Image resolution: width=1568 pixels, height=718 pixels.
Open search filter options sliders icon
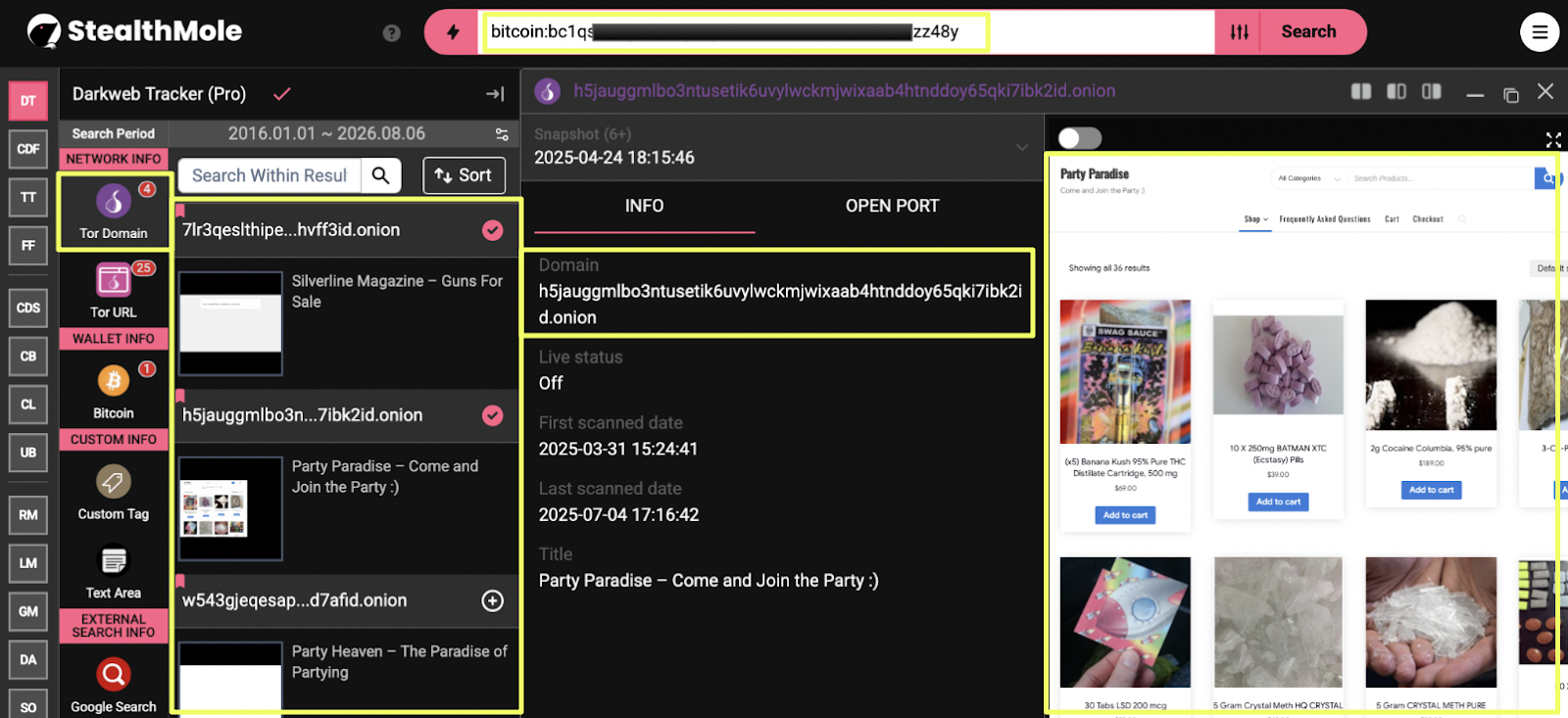point(1240,32)
